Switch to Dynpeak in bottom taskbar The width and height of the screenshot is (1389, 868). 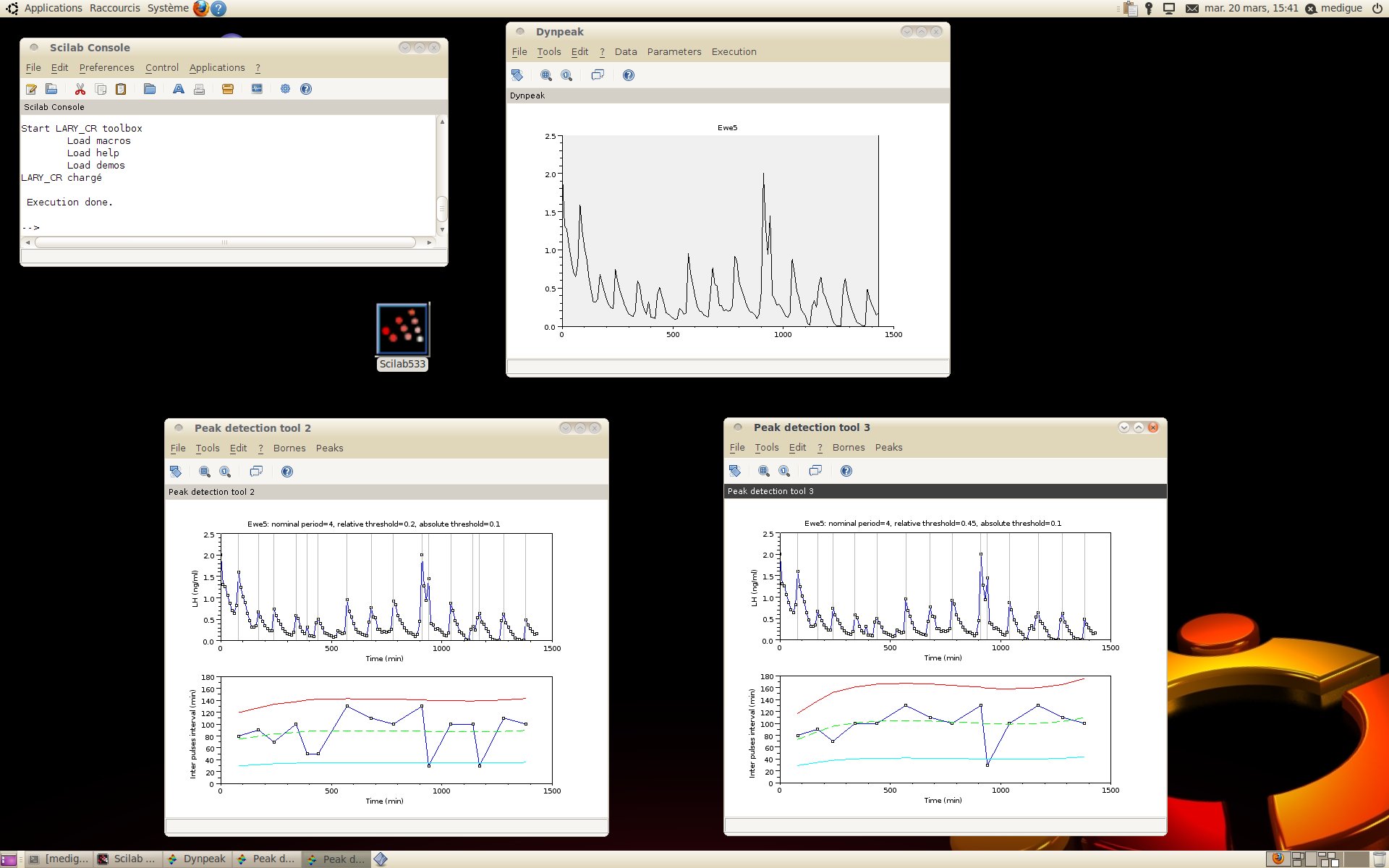click(x=197, y=859)
